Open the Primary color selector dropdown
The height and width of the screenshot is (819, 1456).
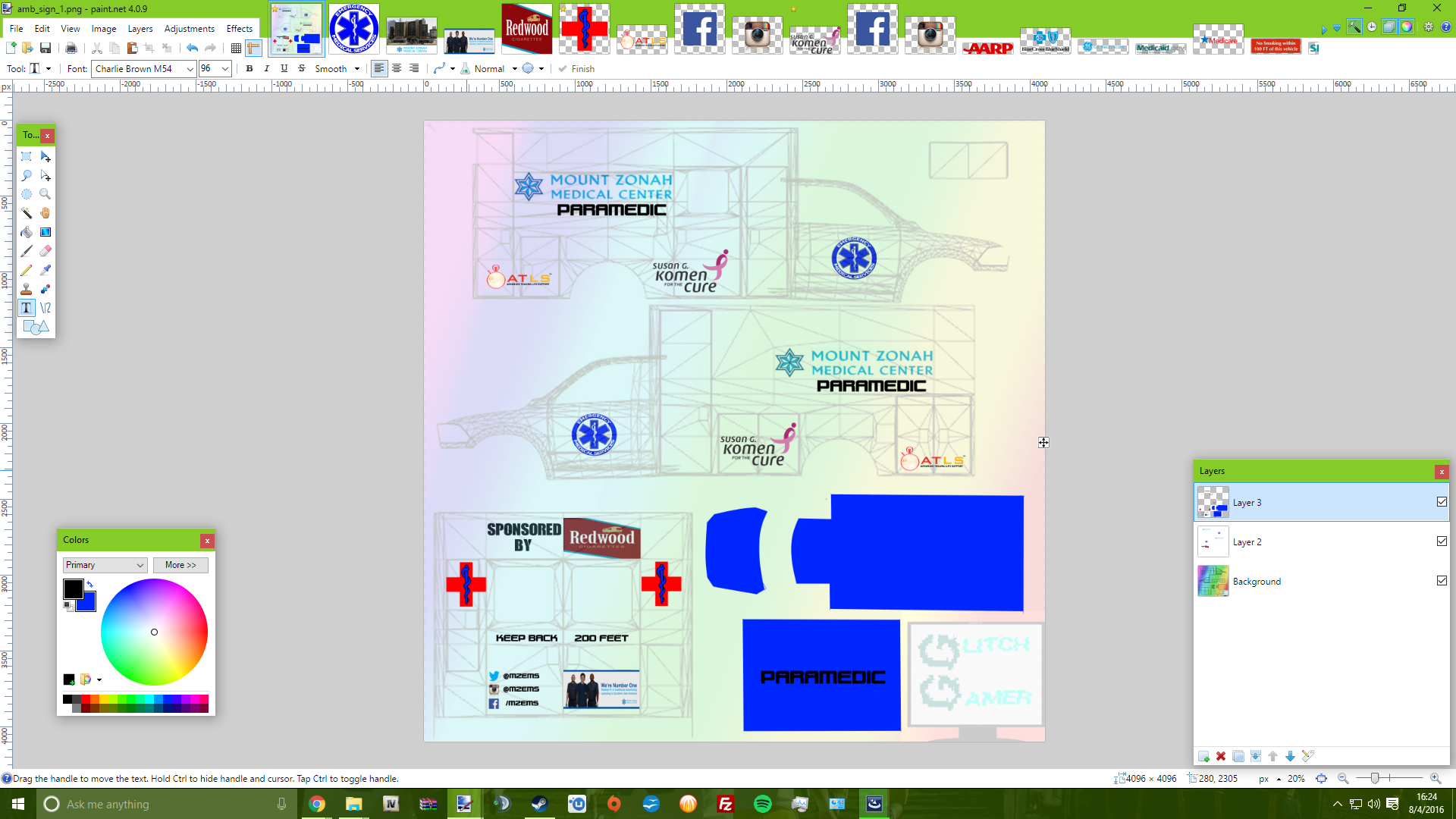click(x=105, y=565)
